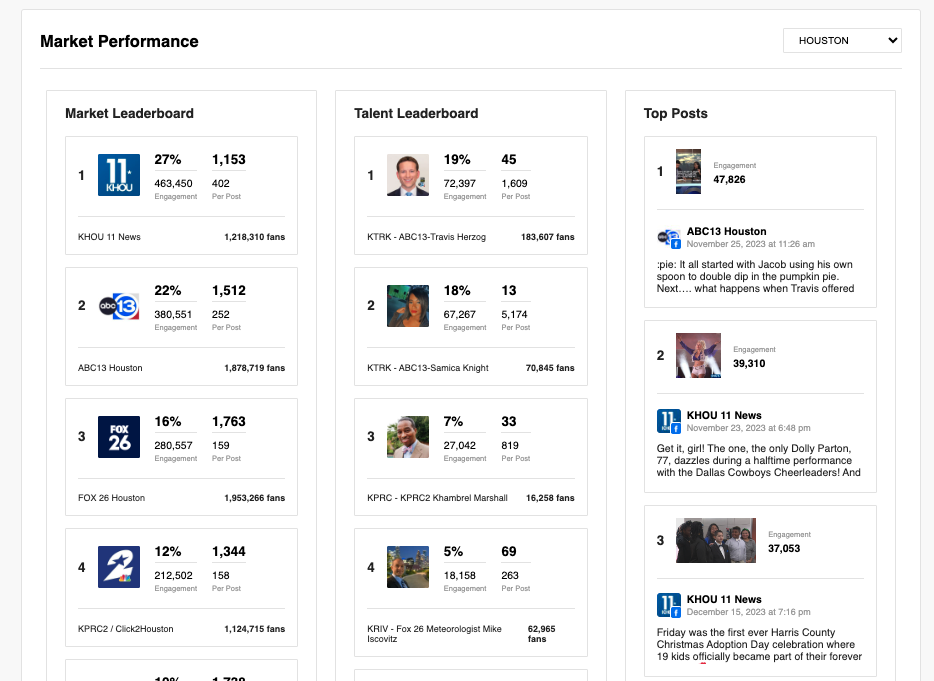Click the '380,551' engagement value

click(173, 315)
